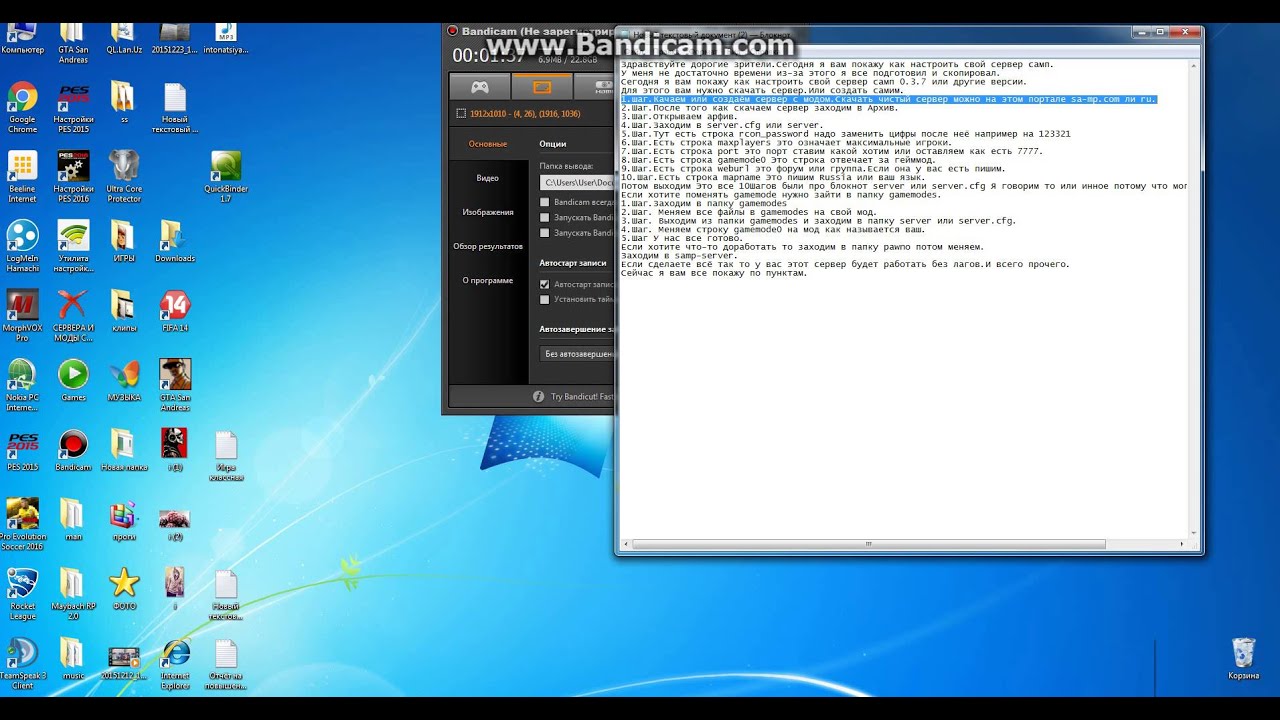Open Google Chrome desktop shortcut
The image size is (1280, 720).
click(22, 108)
